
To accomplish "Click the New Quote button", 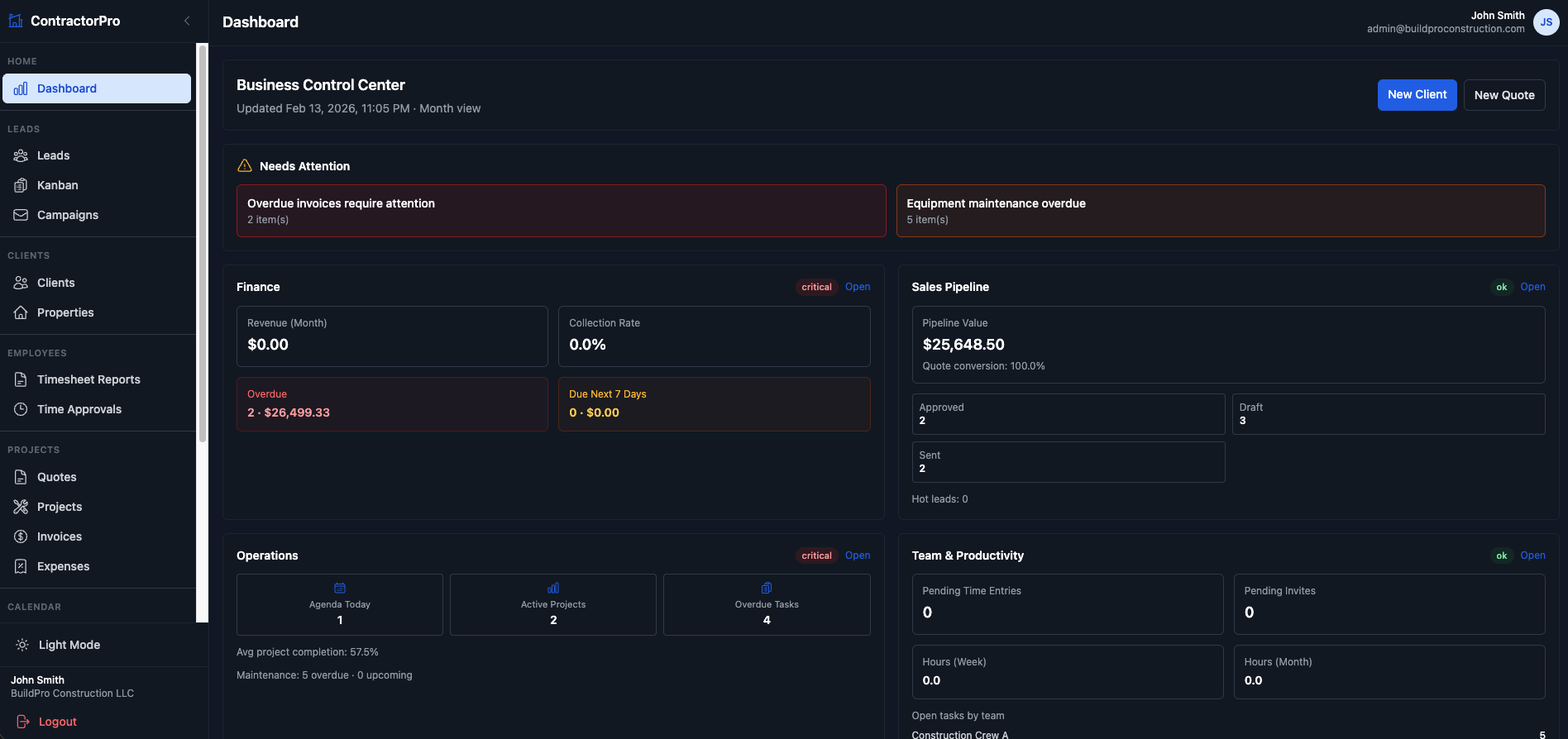I will click(x=1504, y=95).
